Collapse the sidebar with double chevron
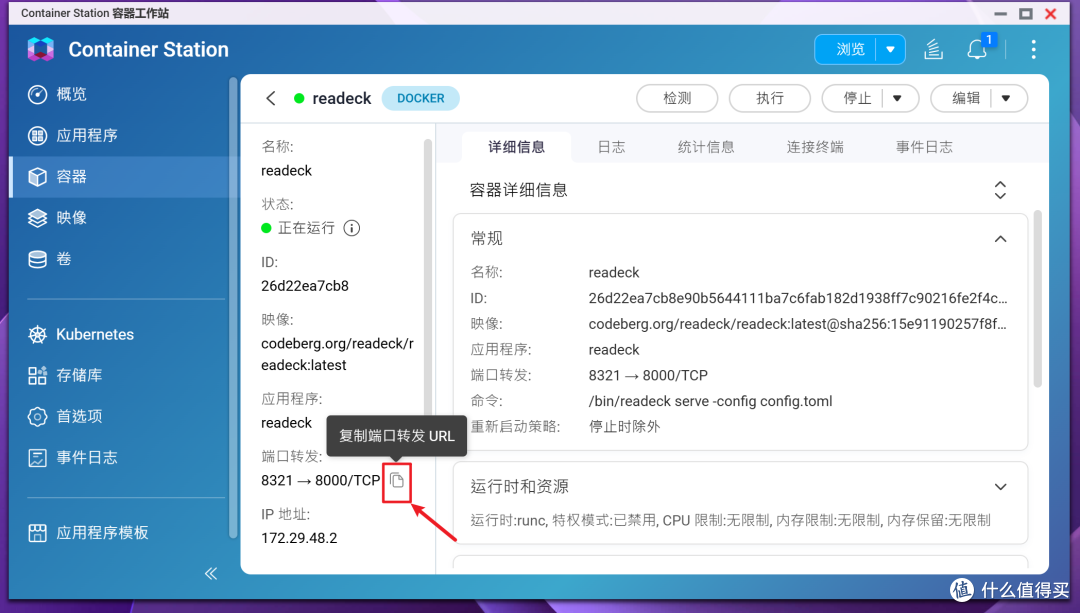The height and width of the screenshot is (613, 1080). coord(211,573)
